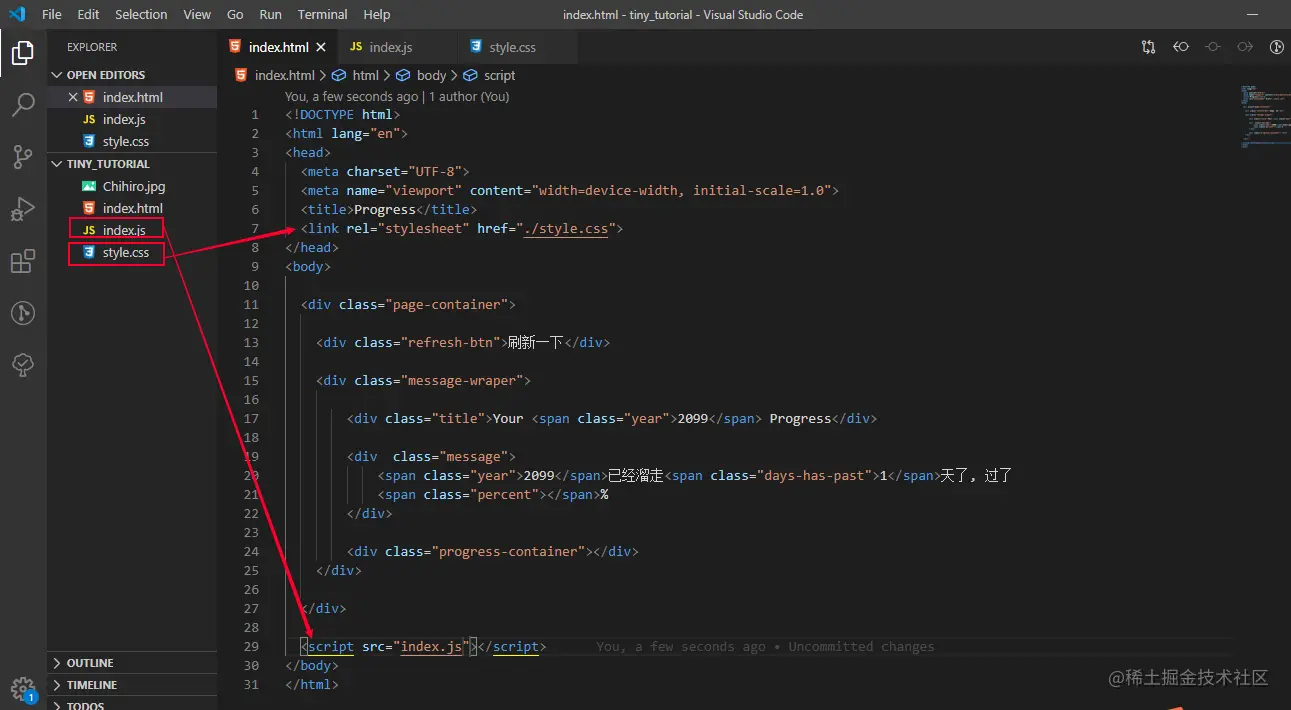Open the Terminal menu

323,14
